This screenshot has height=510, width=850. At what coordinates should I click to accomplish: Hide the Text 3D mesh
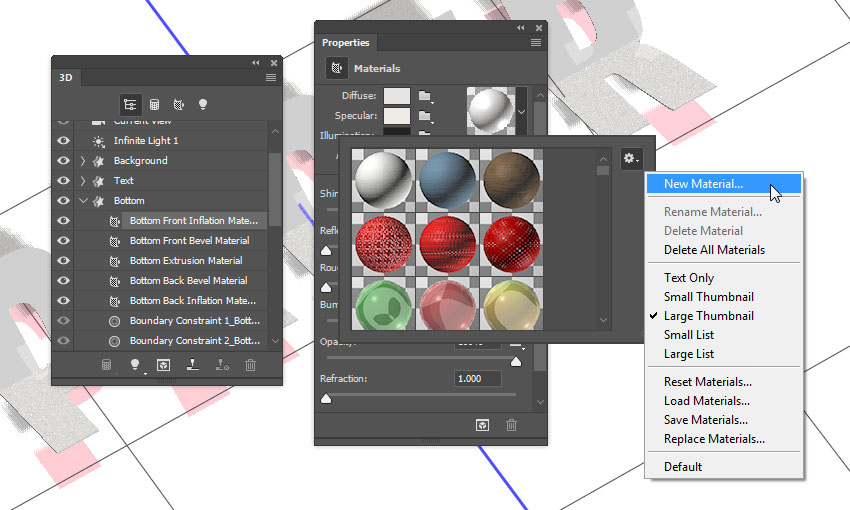[x=63, y=180]
